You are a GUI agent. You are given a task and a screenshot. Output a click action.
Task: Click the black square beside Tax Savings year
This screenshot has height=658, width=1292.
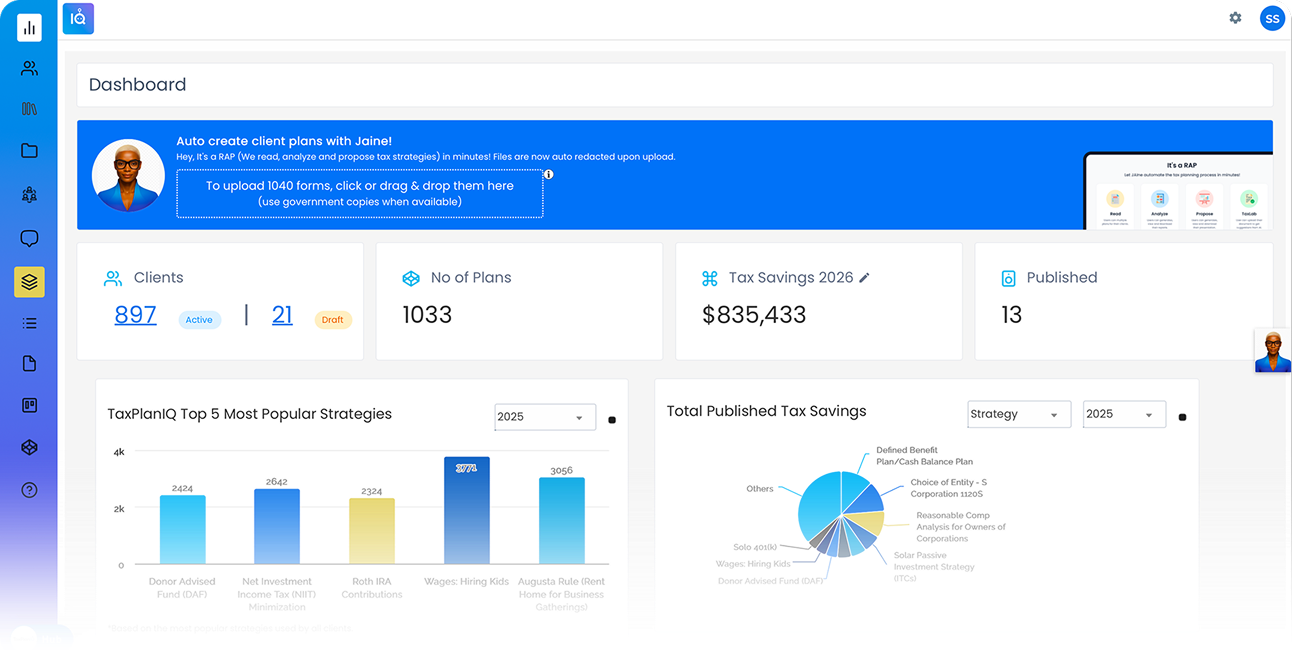pos(1182,417)
